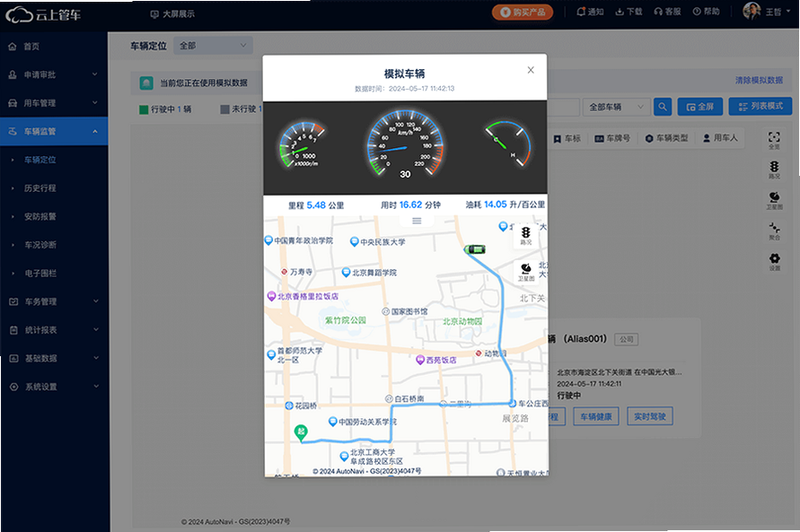This screenshot has width=800, height=532.
Task: Select 安防报警 submenu item
Action: [40, 217]
